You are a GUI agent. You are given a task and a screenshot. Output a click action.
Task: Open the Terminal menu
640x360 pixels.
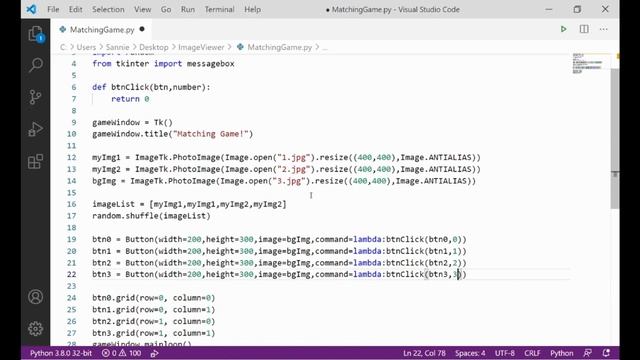coord(220,9)
